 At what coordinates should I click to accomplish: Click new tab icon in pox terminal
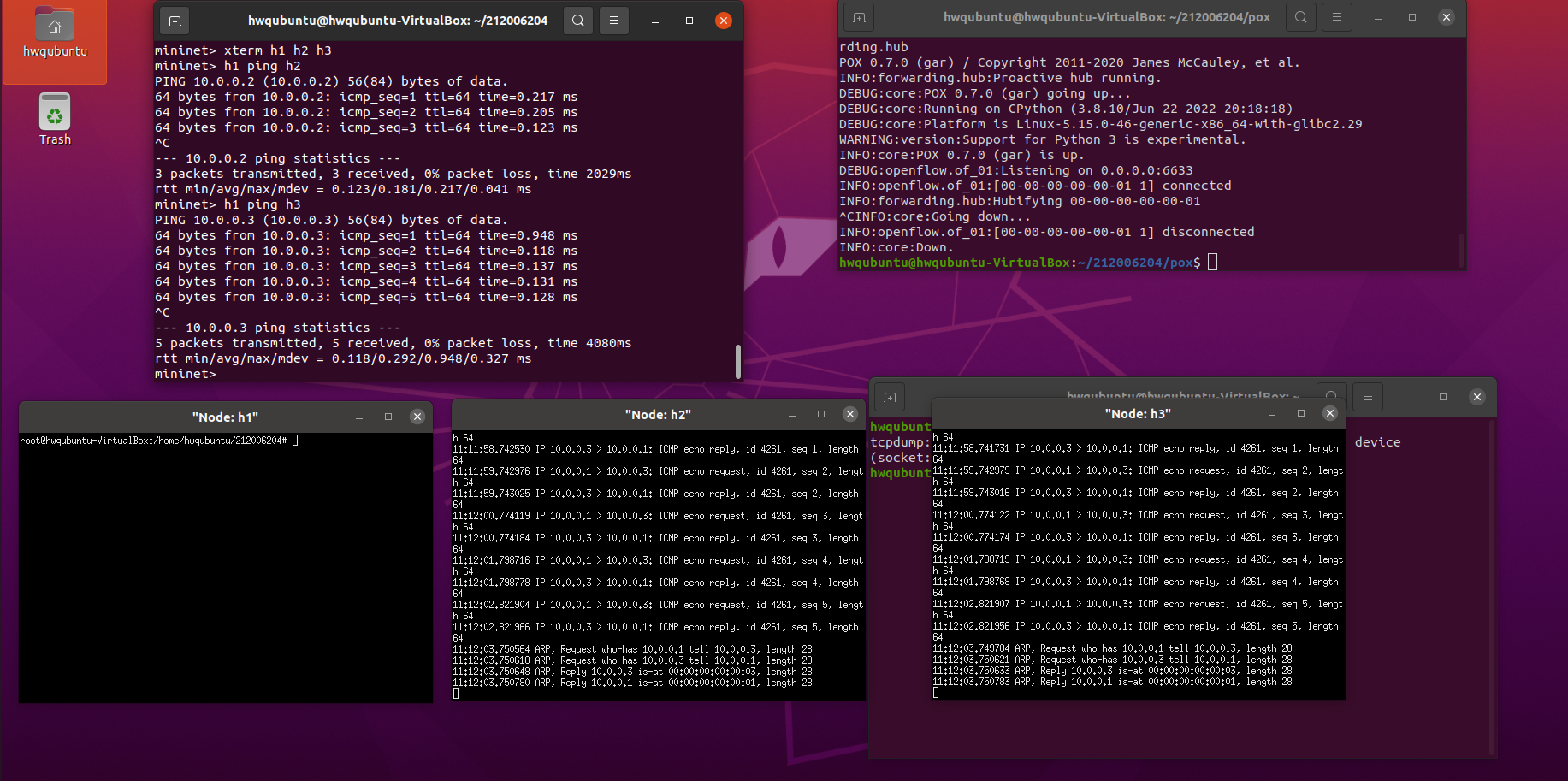tap(859, 17)
